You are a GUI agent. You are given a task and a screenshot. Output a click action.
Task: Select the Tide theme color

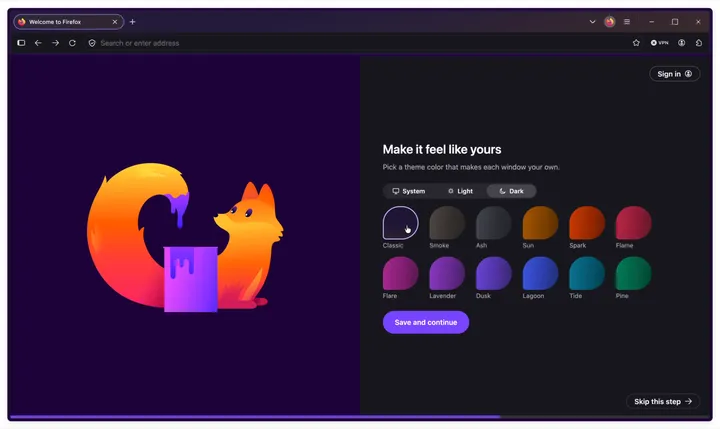pos(587,273)
